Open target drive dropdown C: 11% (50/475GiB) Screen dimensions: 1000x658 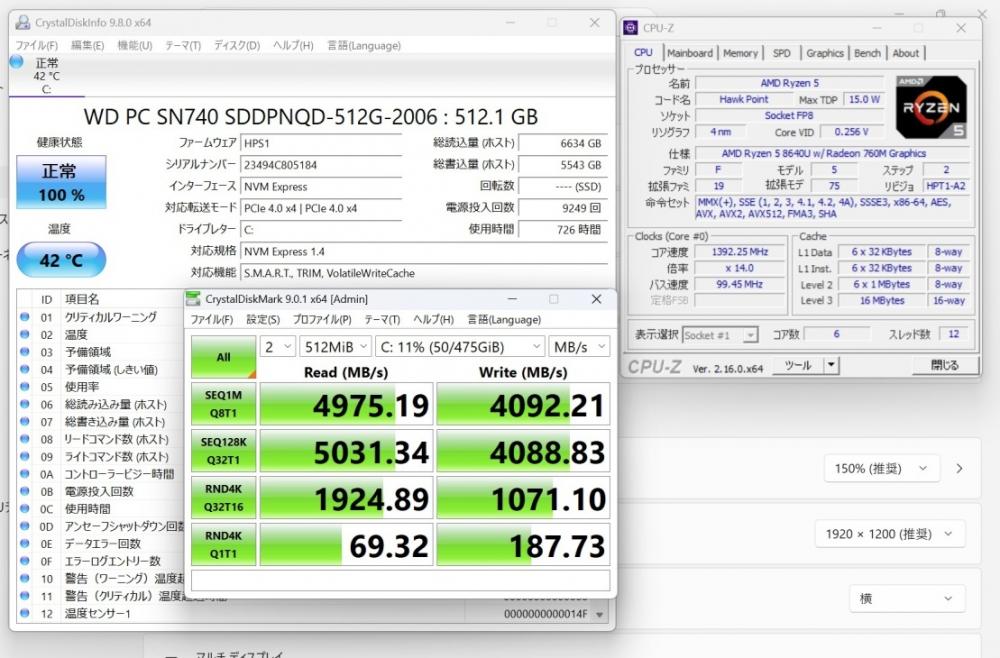pos(460,347)
